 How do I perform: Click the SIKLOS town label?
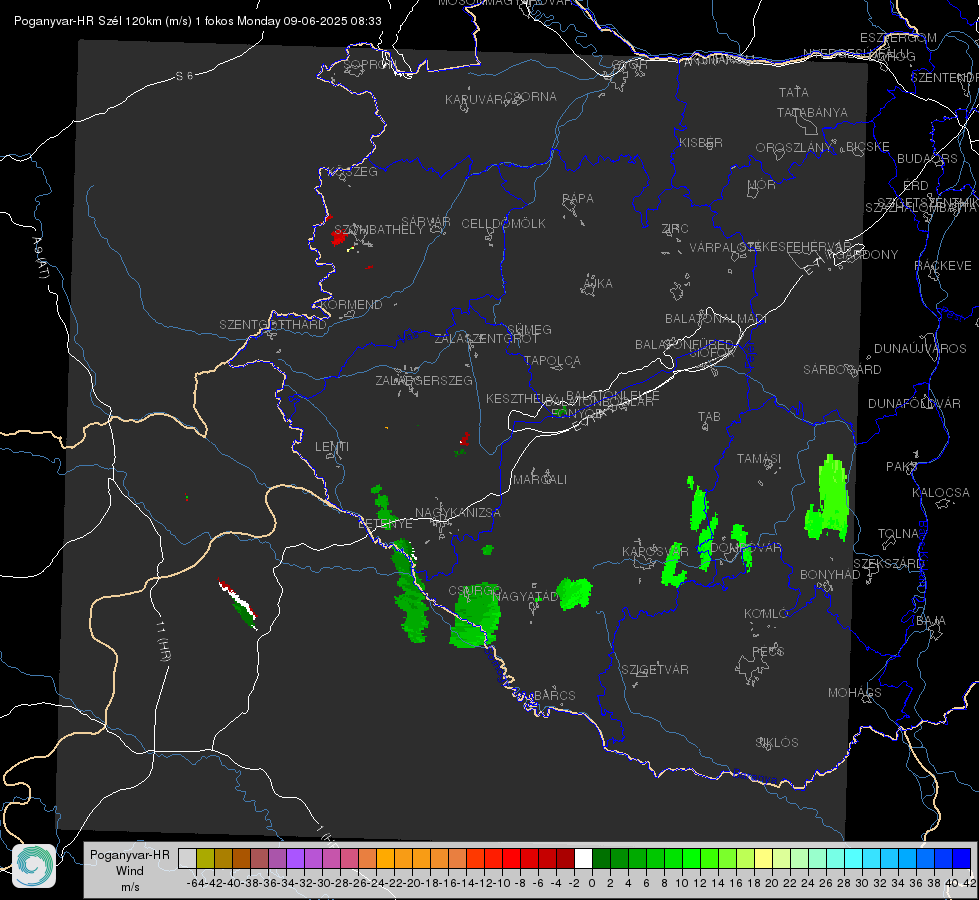pos(777,743)
